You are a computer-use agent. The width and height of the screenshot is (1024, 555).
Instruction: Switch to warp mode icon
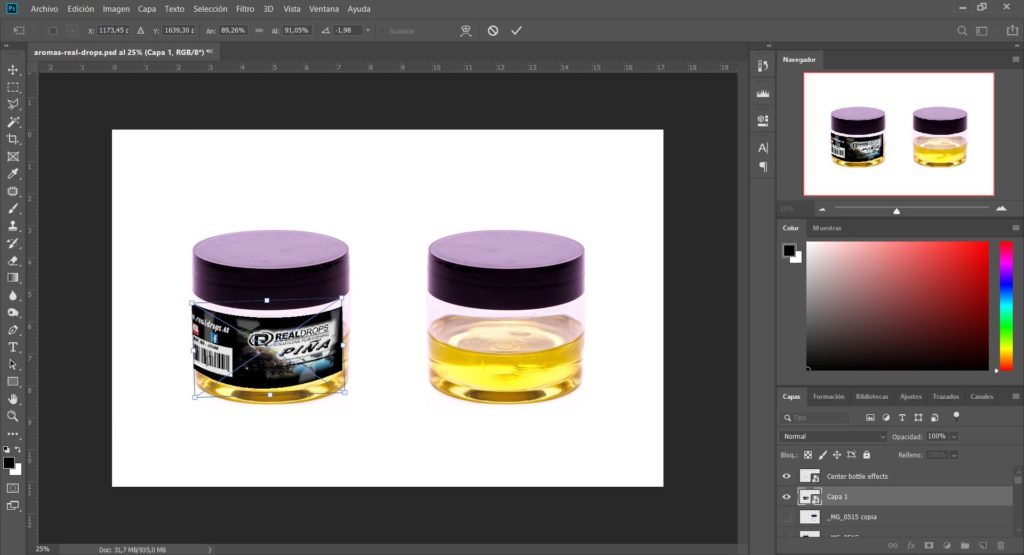[x=466, y=31]
